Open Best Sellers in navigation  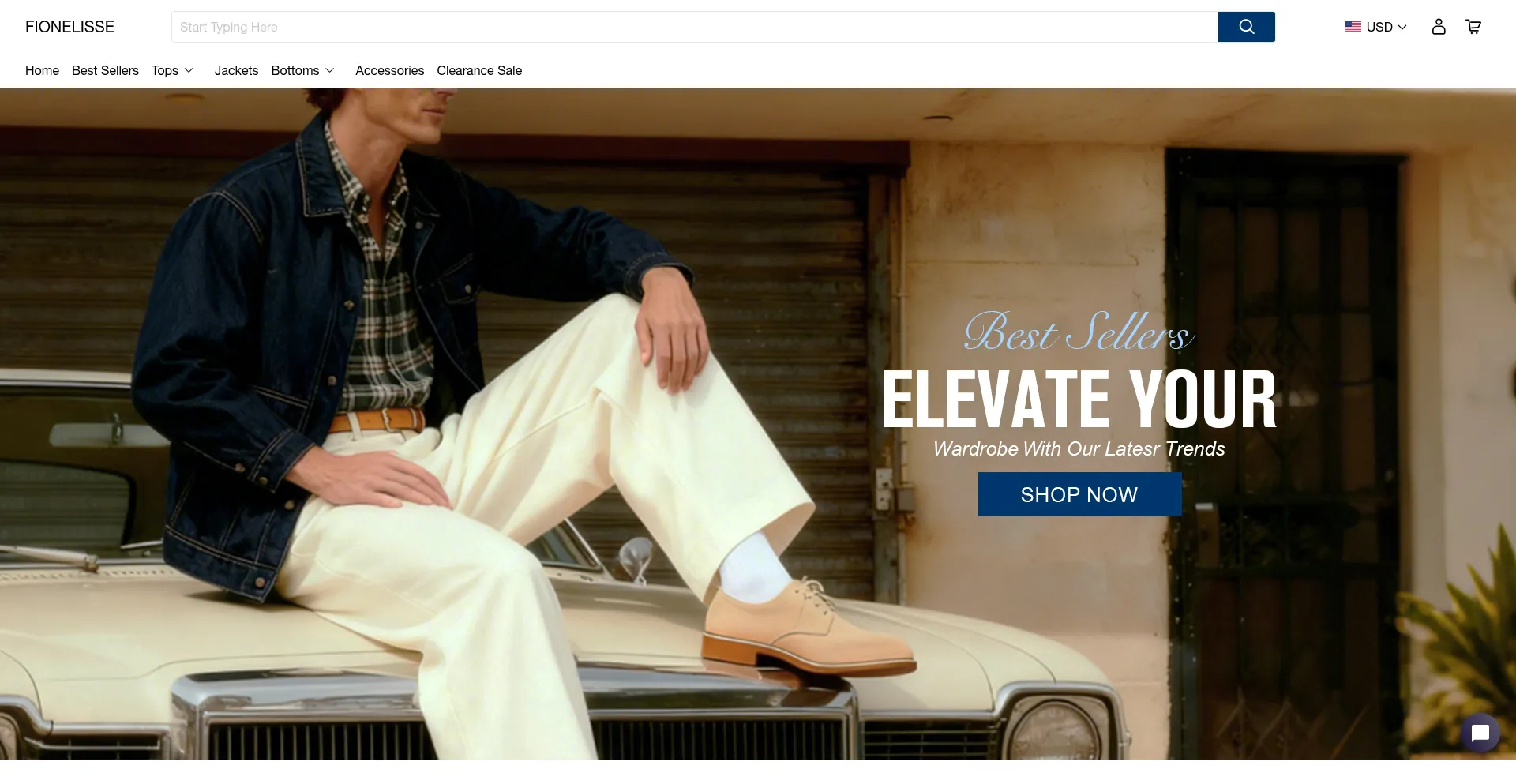pos(105,70)
